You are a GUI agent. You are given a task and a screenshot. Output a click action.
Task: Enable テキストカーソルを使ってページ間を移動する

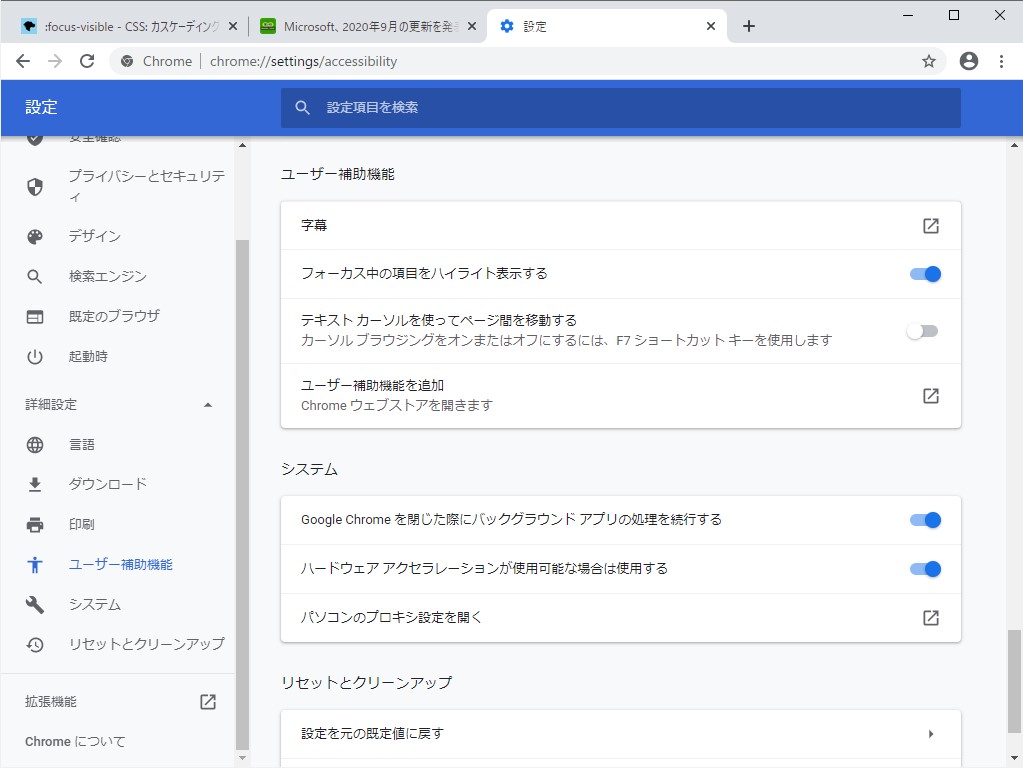coord(922,331)
